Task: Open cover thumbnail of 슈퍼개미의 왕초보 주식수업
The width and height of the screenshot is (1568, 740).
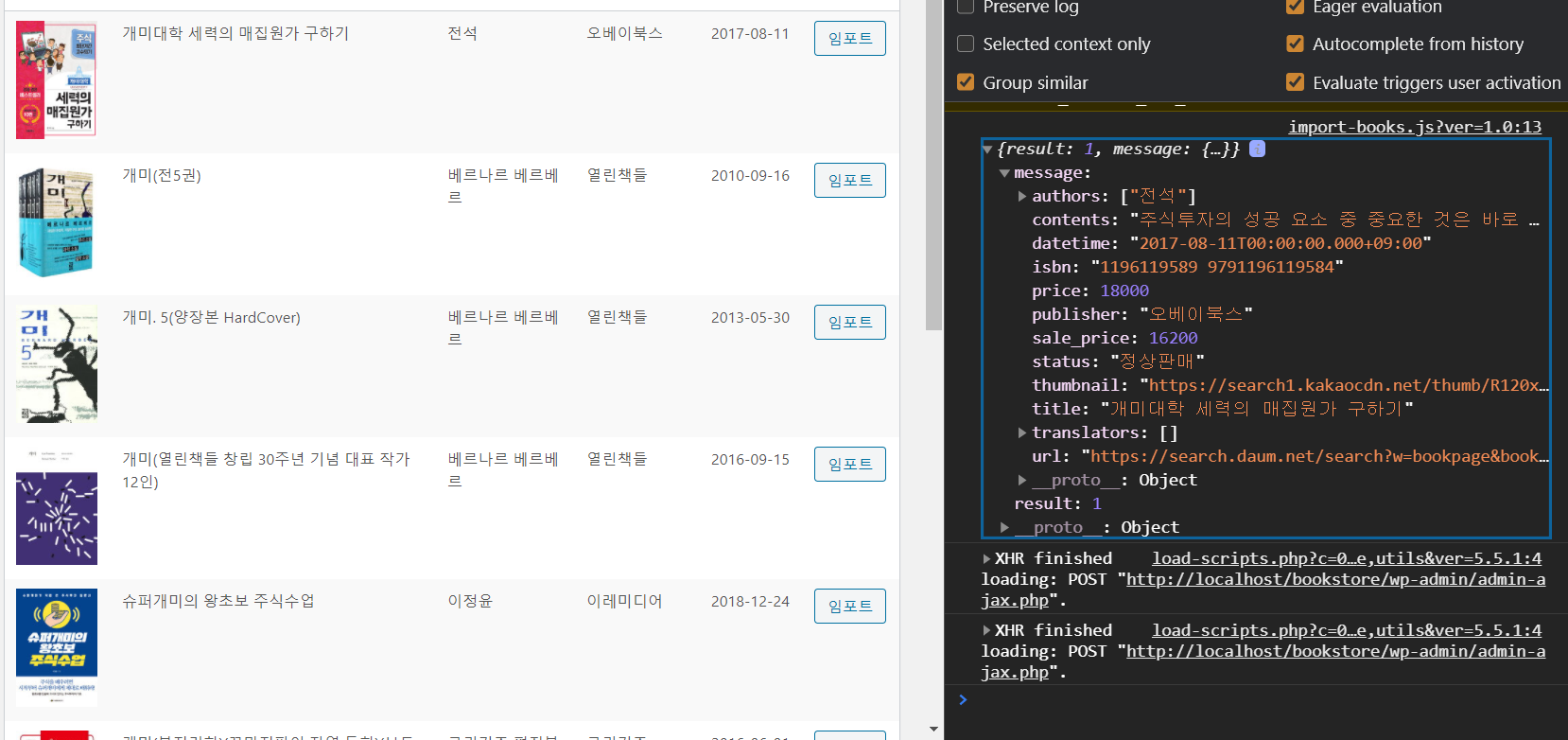Action: (x=57, y=648)
